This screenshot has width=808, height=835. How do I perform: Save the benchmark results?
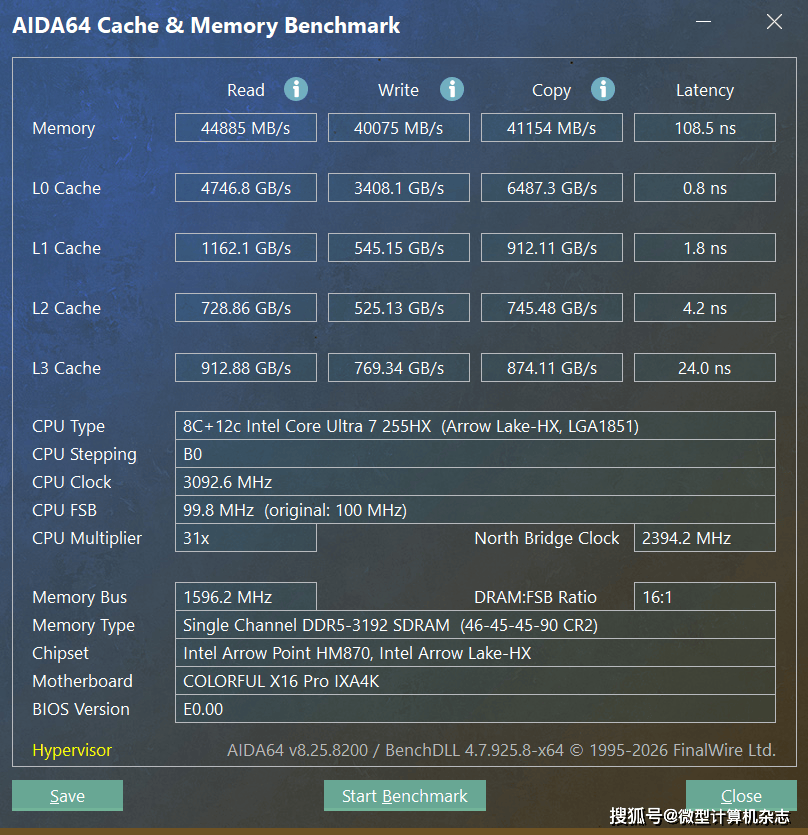point(67,796)
